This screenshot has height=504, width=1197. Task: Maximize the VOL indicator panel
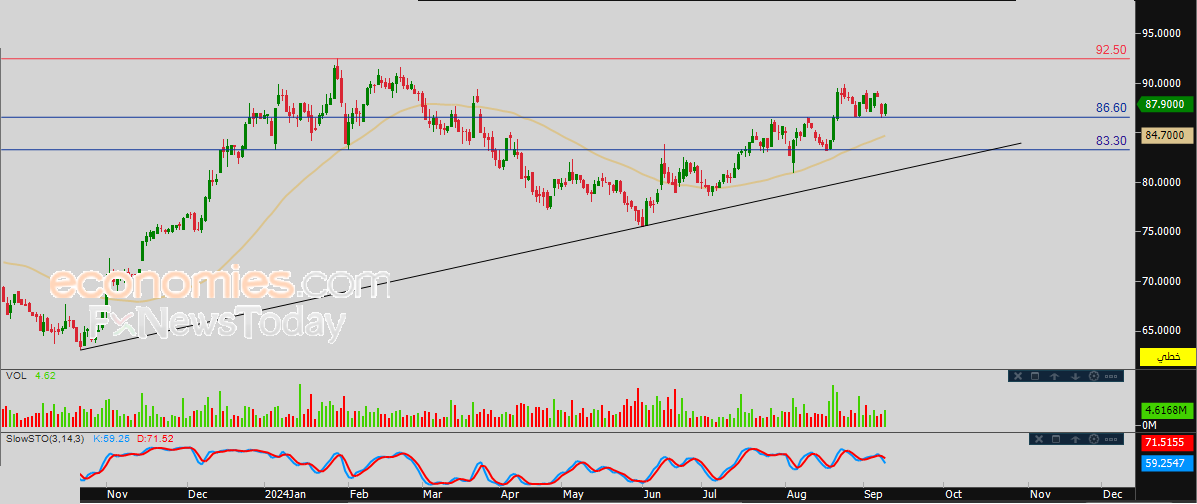click(1035, 376)
